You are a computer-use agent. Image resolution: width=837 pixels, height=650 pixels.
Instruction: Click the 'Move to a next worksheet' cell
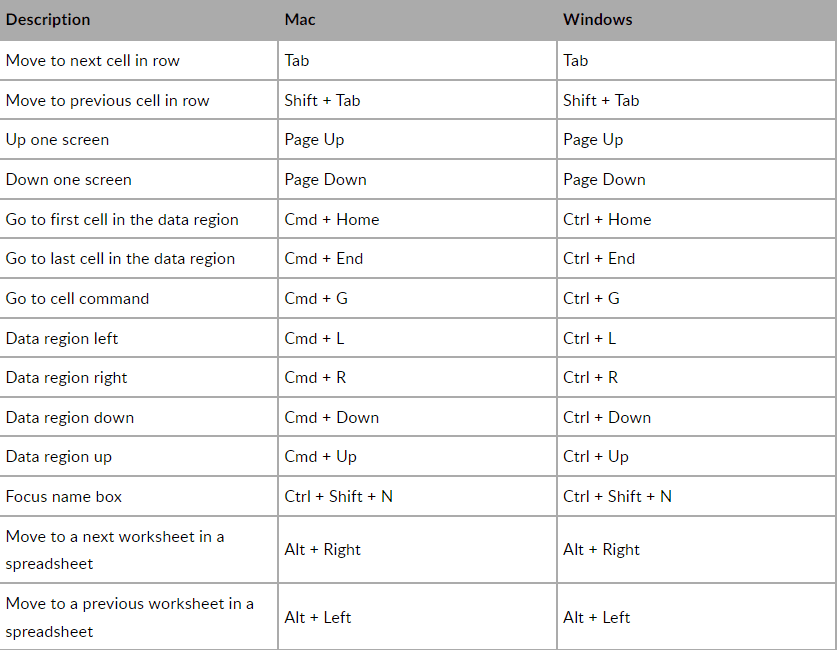(x=115, y=549)
